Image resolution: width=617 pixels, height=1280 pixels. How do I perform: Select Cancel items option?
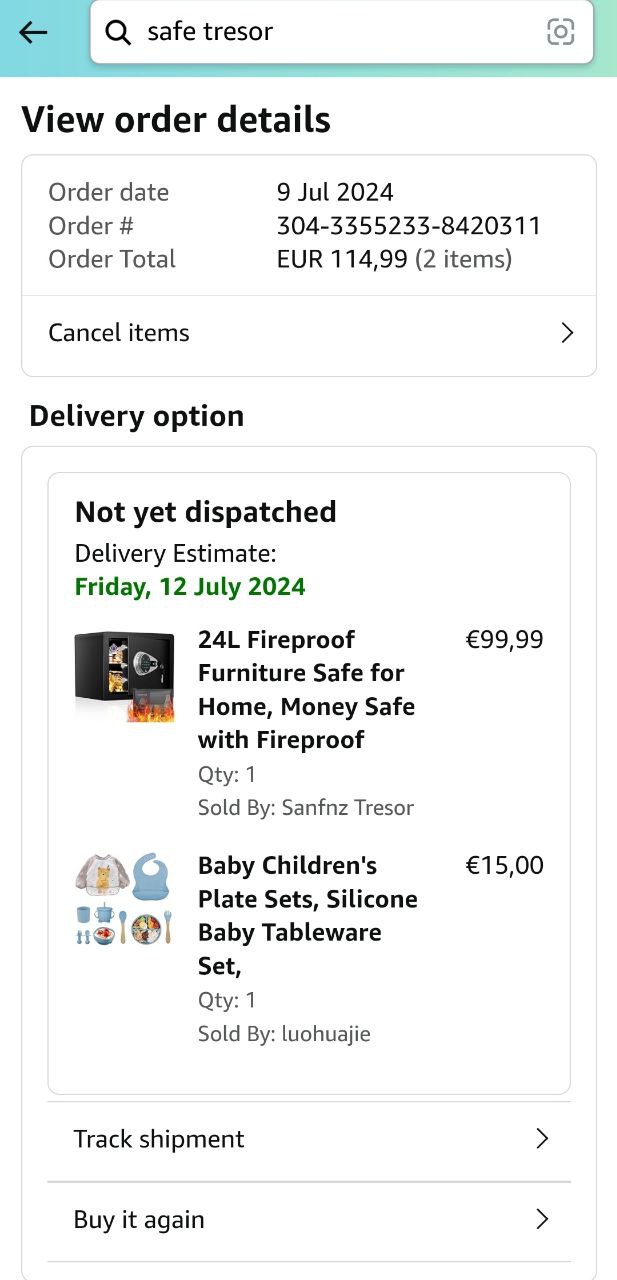pyautogui.click(x=119, y=333)
